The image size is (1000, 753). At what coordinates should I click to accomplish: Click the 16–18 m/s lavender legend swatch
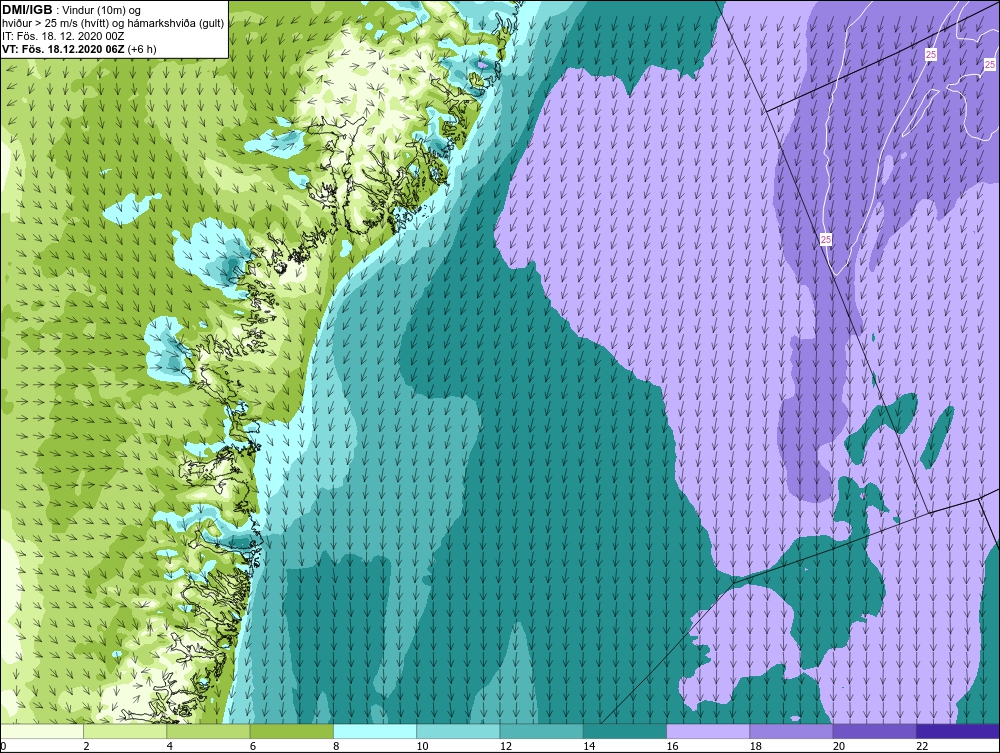pos(708,731)
